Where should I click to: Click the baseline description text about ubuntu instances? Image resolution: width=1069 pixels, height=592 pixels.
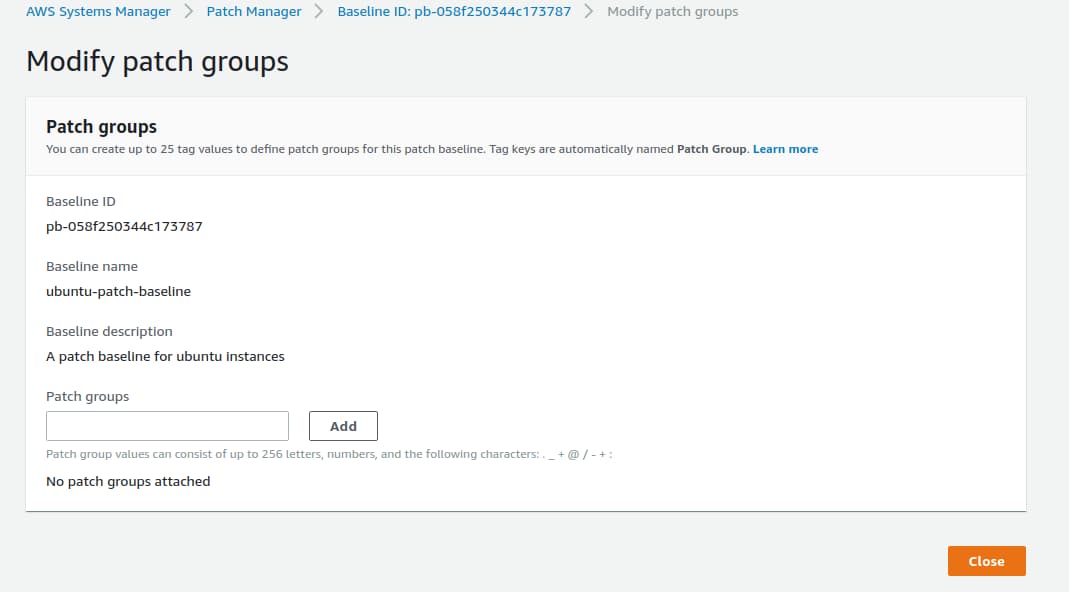tap(165, 356)
